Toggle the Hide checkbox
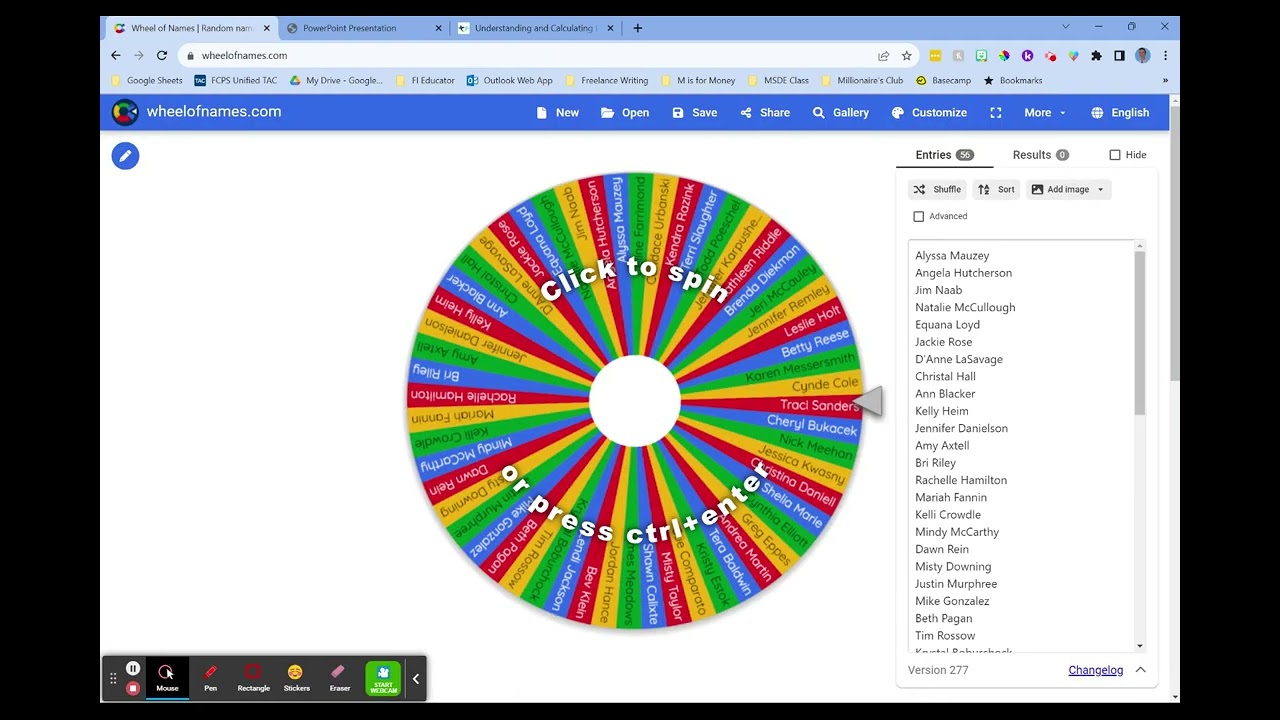The image size is (1280, 720). pyautogui.click(x=1115, y=155)
